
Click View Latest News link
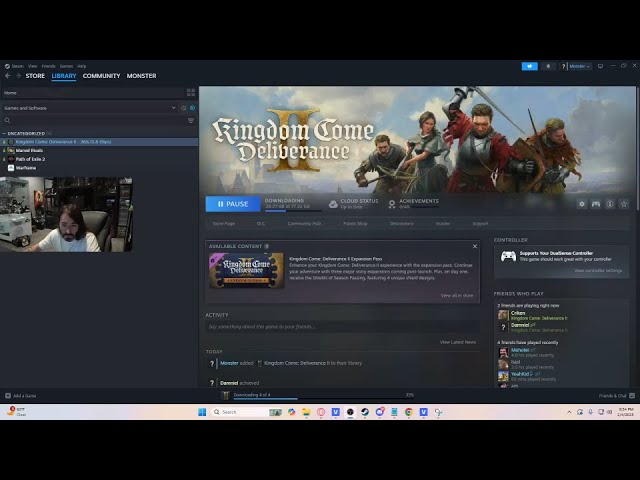(458, 342)
